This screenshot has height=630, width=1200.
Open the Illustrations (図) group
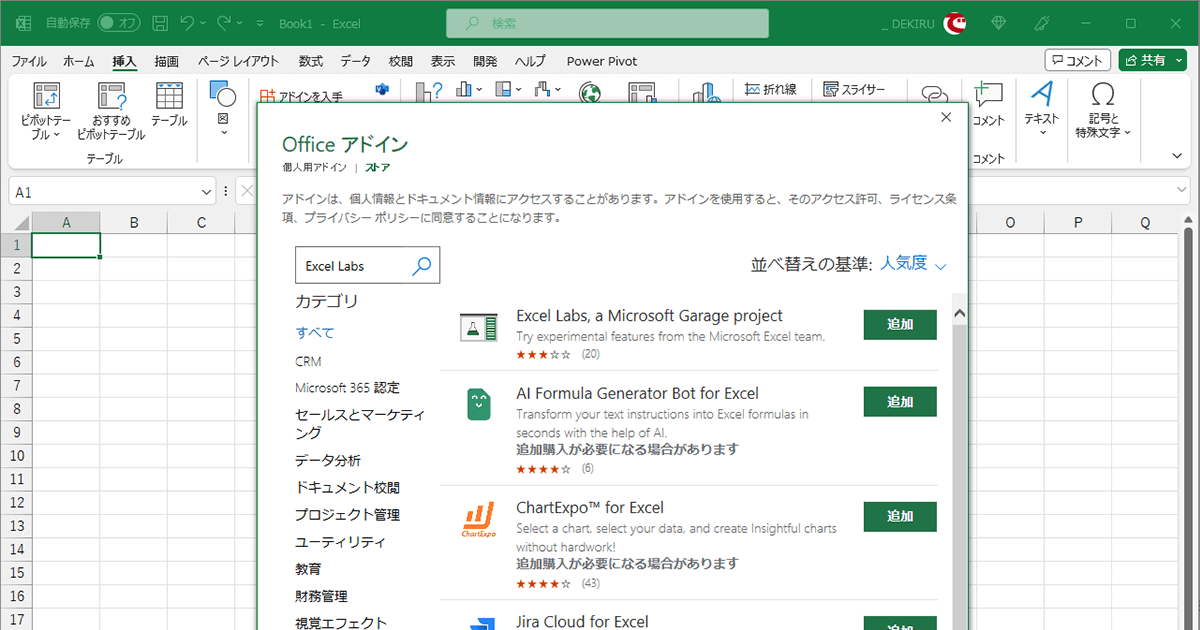(222, 108)
